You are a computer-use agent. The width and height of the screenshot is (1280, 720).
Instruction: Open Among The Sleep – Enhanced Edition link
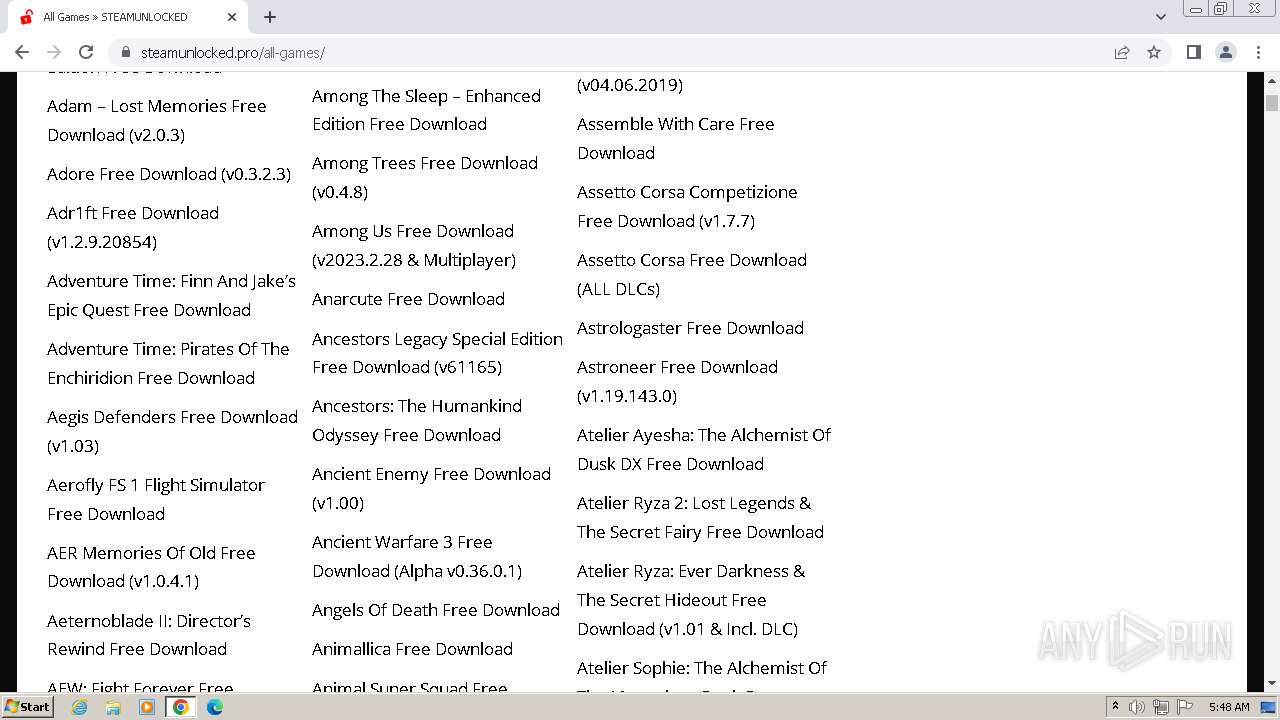426,110
